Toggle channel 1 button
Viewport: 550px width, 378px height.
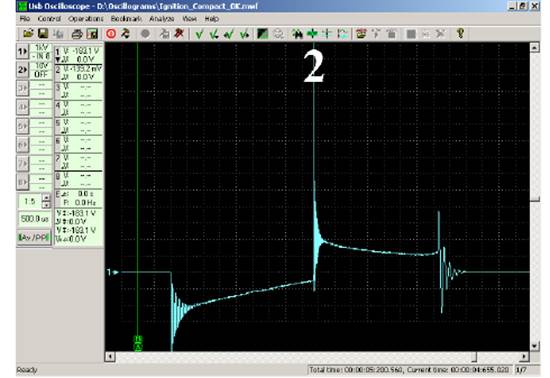[22, 52]
